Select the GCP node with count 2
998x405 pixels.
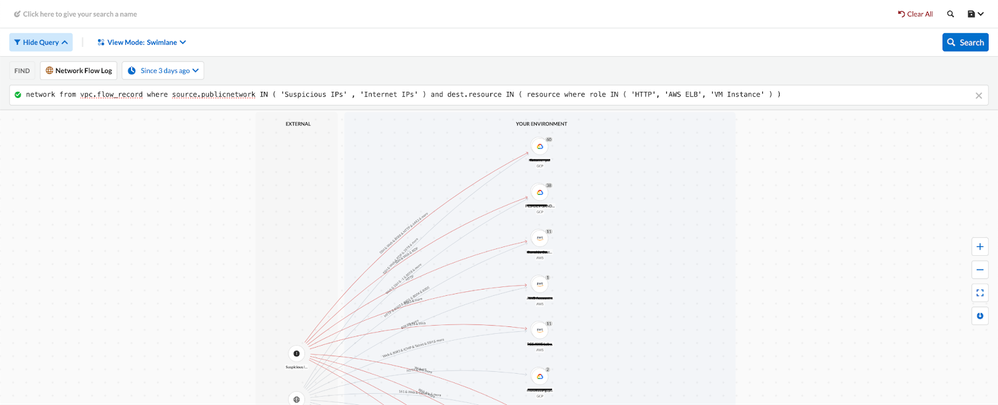point(540,376)
